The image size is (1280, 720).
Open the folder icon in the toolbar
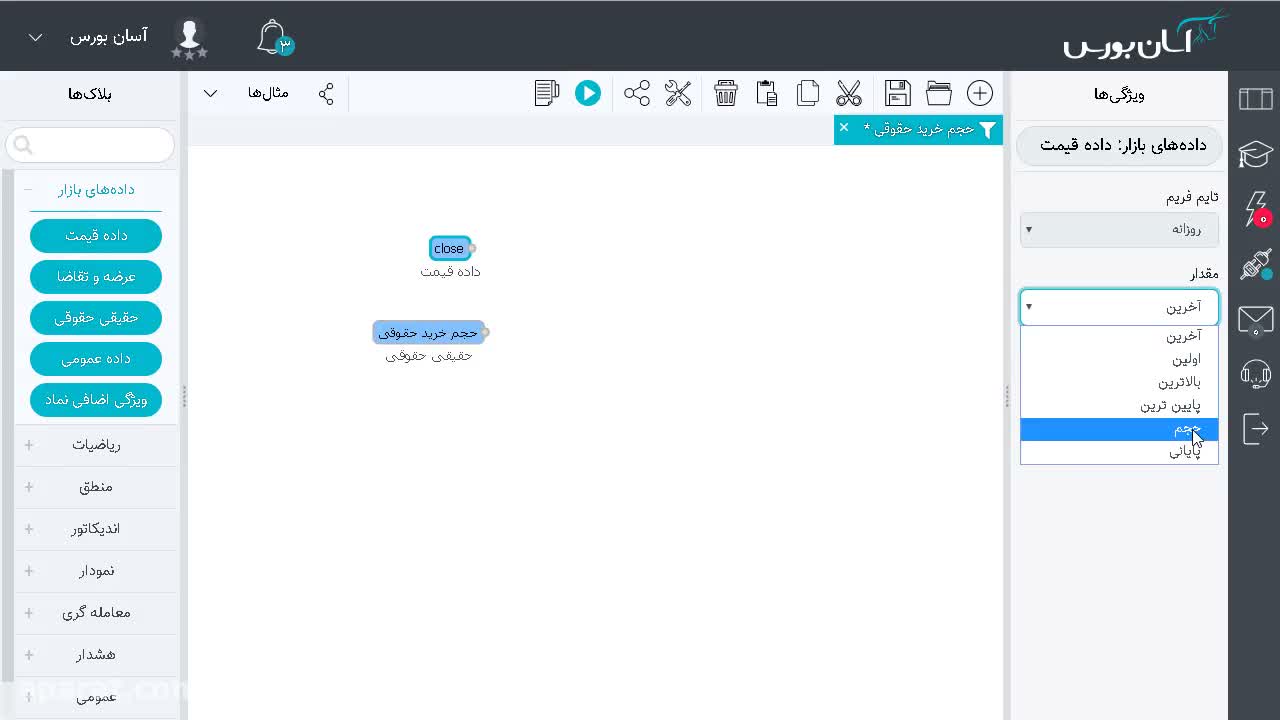pyautogui.click(x=939, y=93)
